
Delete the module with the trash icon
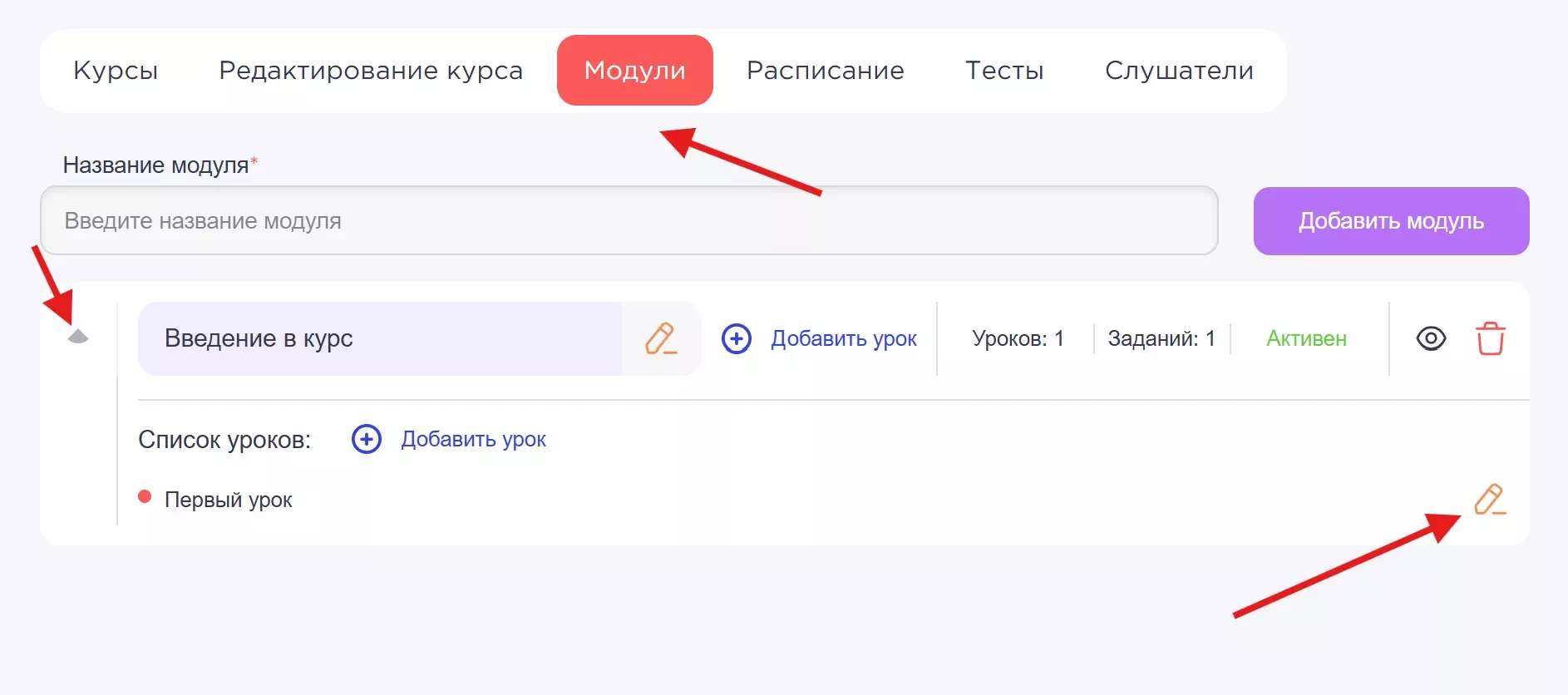coord(1490,338)
